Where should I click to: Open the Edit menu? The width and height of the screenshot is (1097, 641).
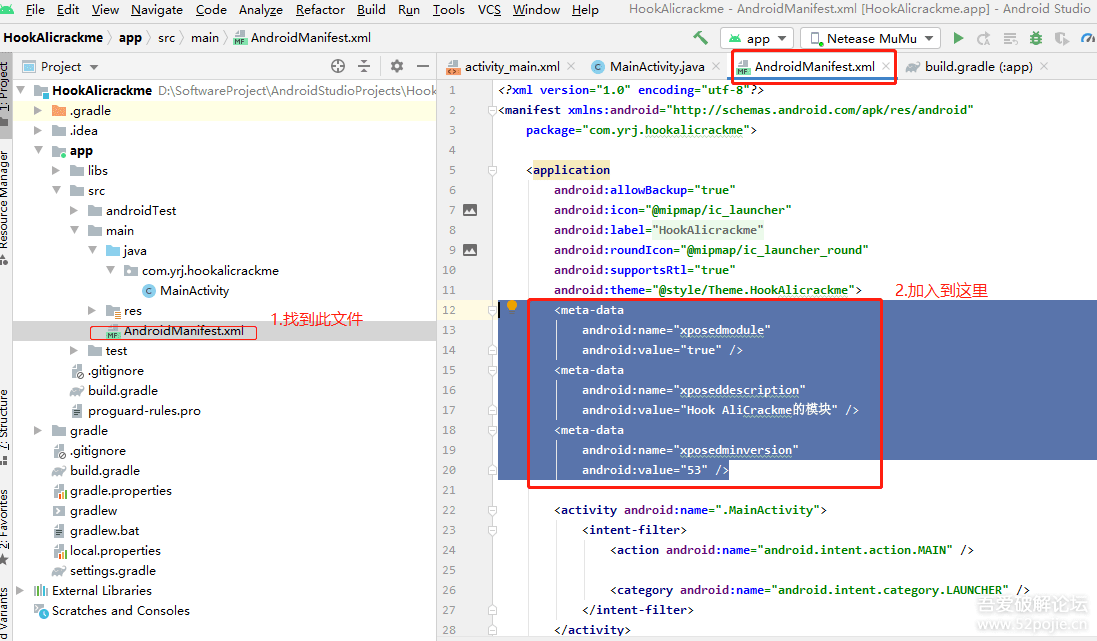(68, 10)
